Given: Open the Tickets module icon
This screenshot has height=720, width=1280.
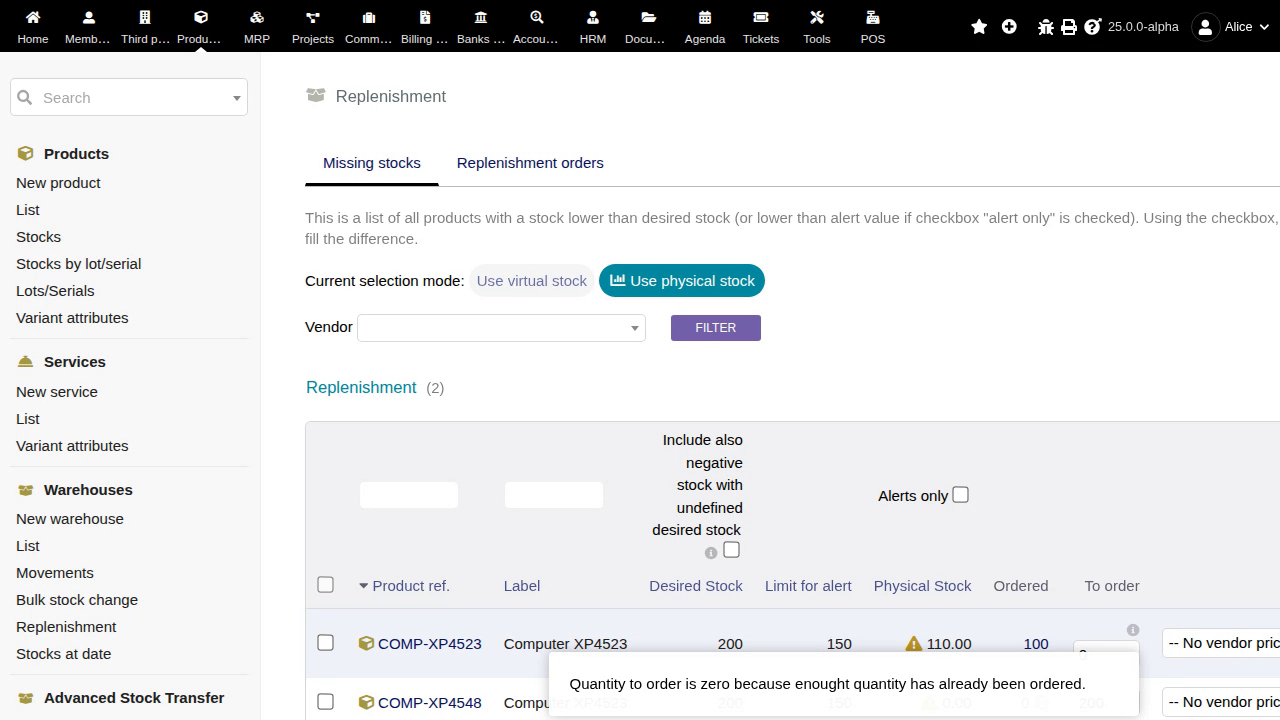Looking at the screenshot, I should pyautogui.click(x=761, y=17).
